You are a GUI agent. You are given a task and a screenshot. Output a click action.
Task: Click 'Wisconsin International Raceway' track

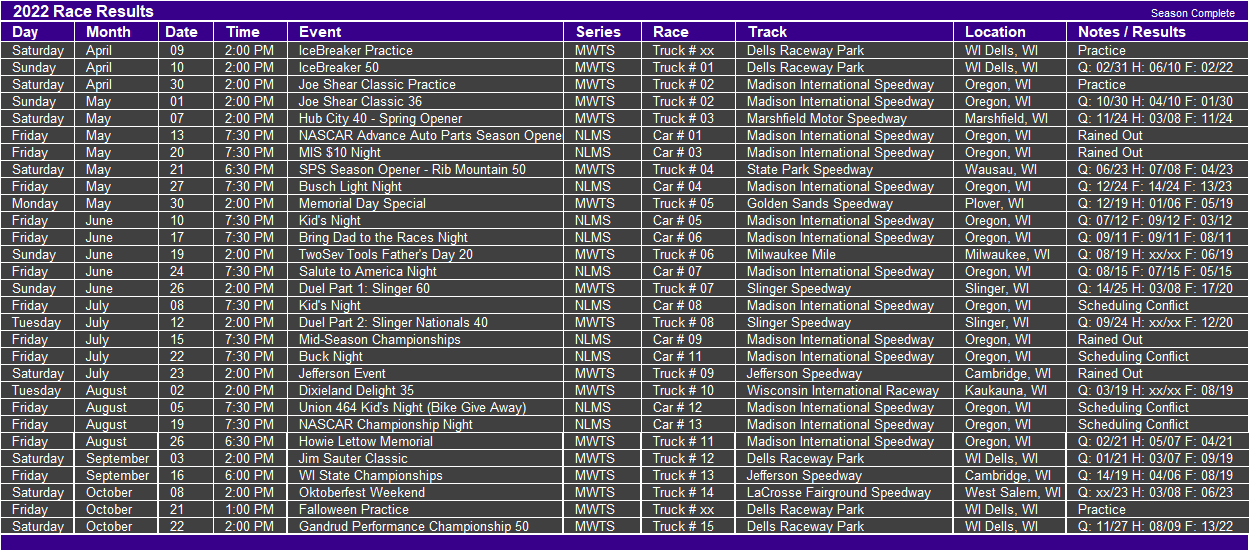coord(843,390)
